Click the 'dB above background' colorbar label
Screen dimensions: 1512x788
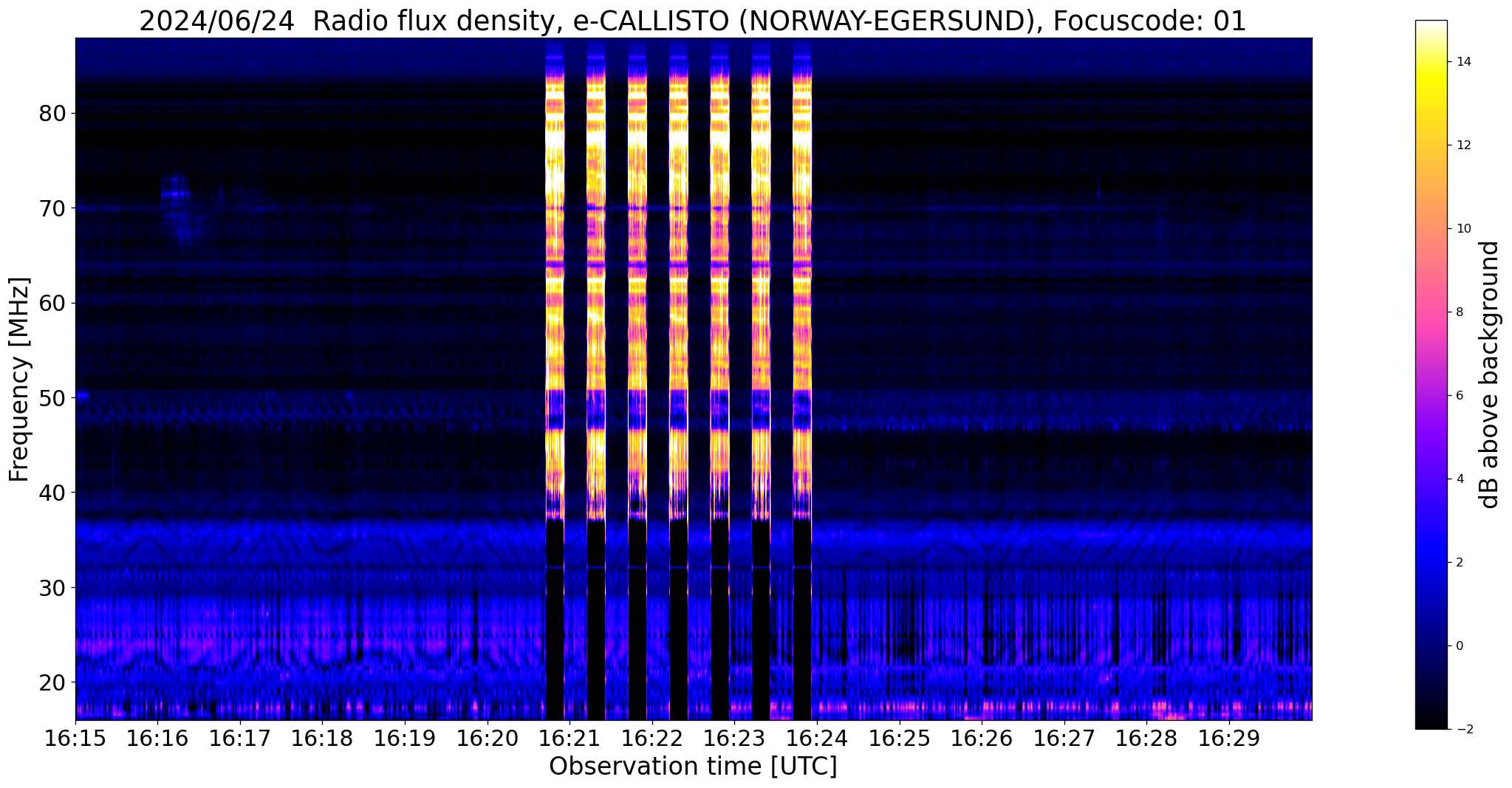coord(1490,374)
